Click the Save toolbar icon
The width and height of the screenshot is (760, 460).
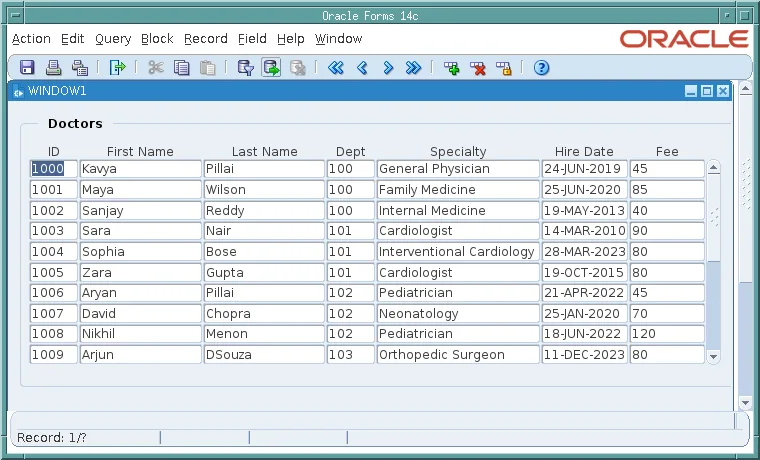[27, 67]
